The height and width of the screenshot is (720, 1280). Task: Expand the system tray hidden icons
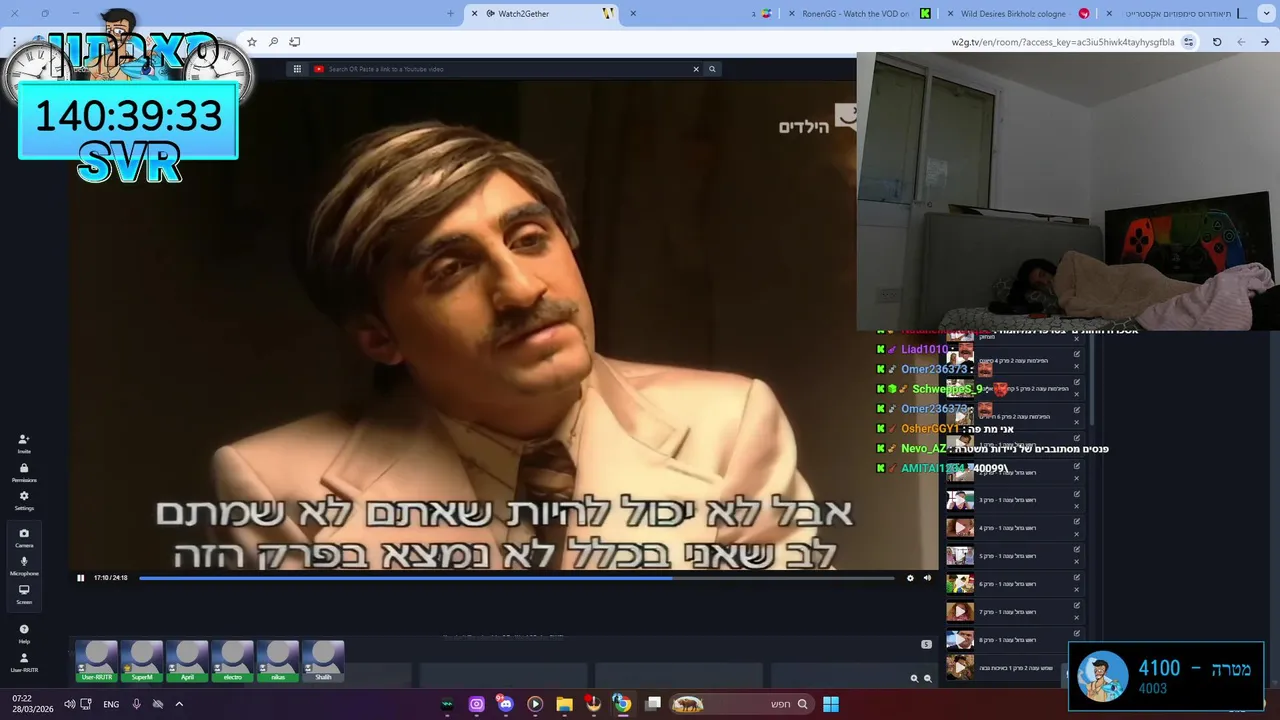coord(179,704)
